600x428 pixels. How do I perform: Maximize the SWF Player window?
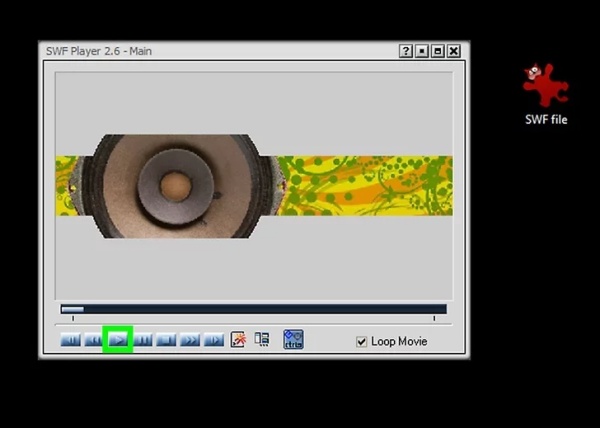tap(438, 51)
